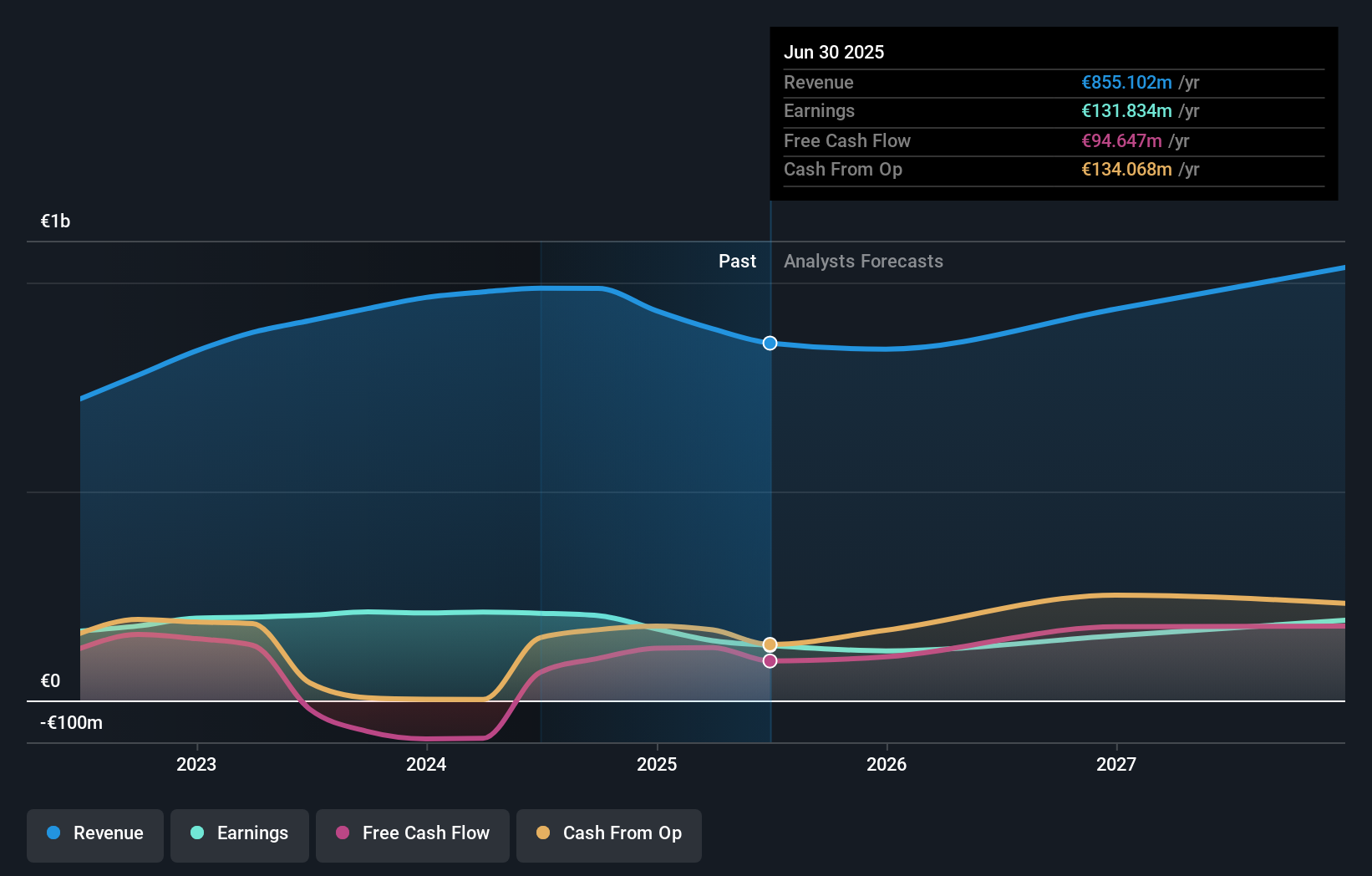Image resolution: width=1372 pixels, height=876 pixels.
Task: Click the Jun 30 2025 tooltip header
Action: (833, 52)
